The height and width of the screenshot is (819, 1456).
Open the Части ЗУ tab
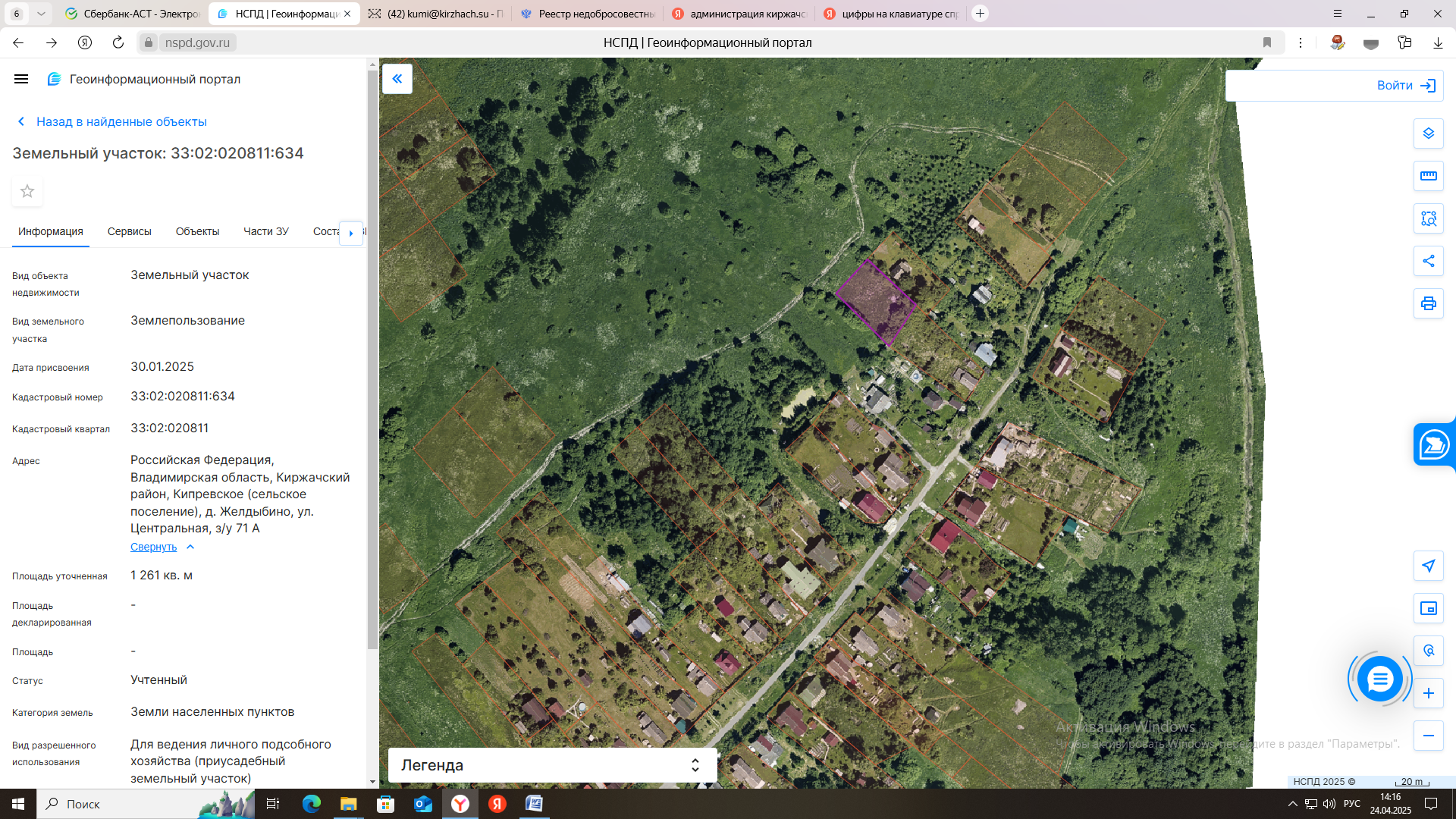(265, 231)
